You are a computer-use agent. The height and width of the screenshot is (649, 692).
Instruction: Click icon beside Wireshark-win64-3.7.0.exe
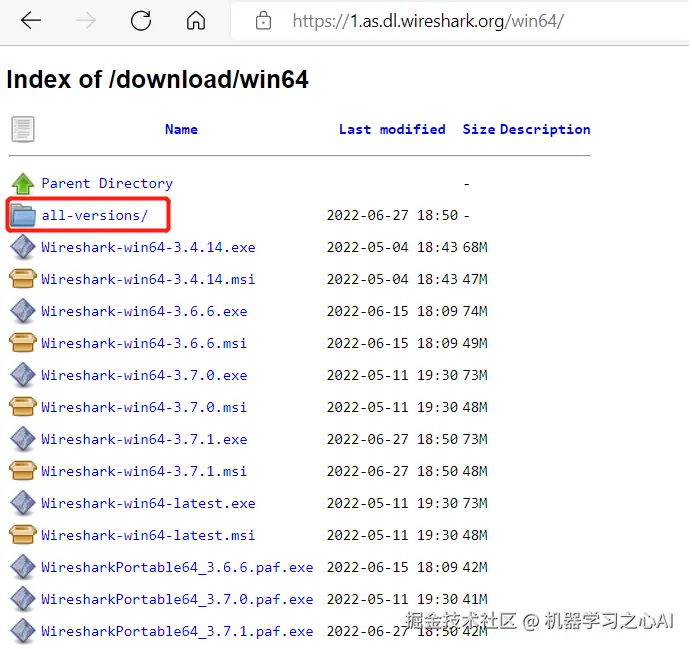pos(23,375)
